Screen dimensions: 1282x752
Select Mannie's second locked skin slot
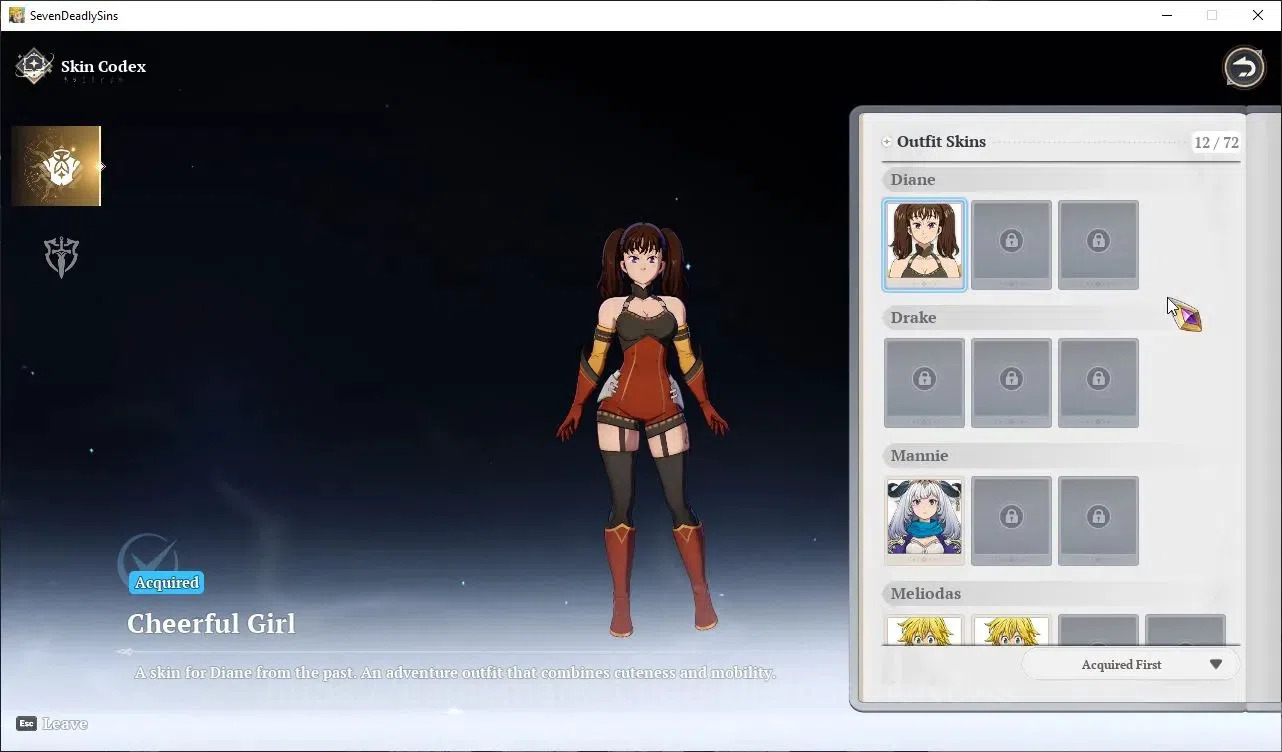click(1011, 521)
